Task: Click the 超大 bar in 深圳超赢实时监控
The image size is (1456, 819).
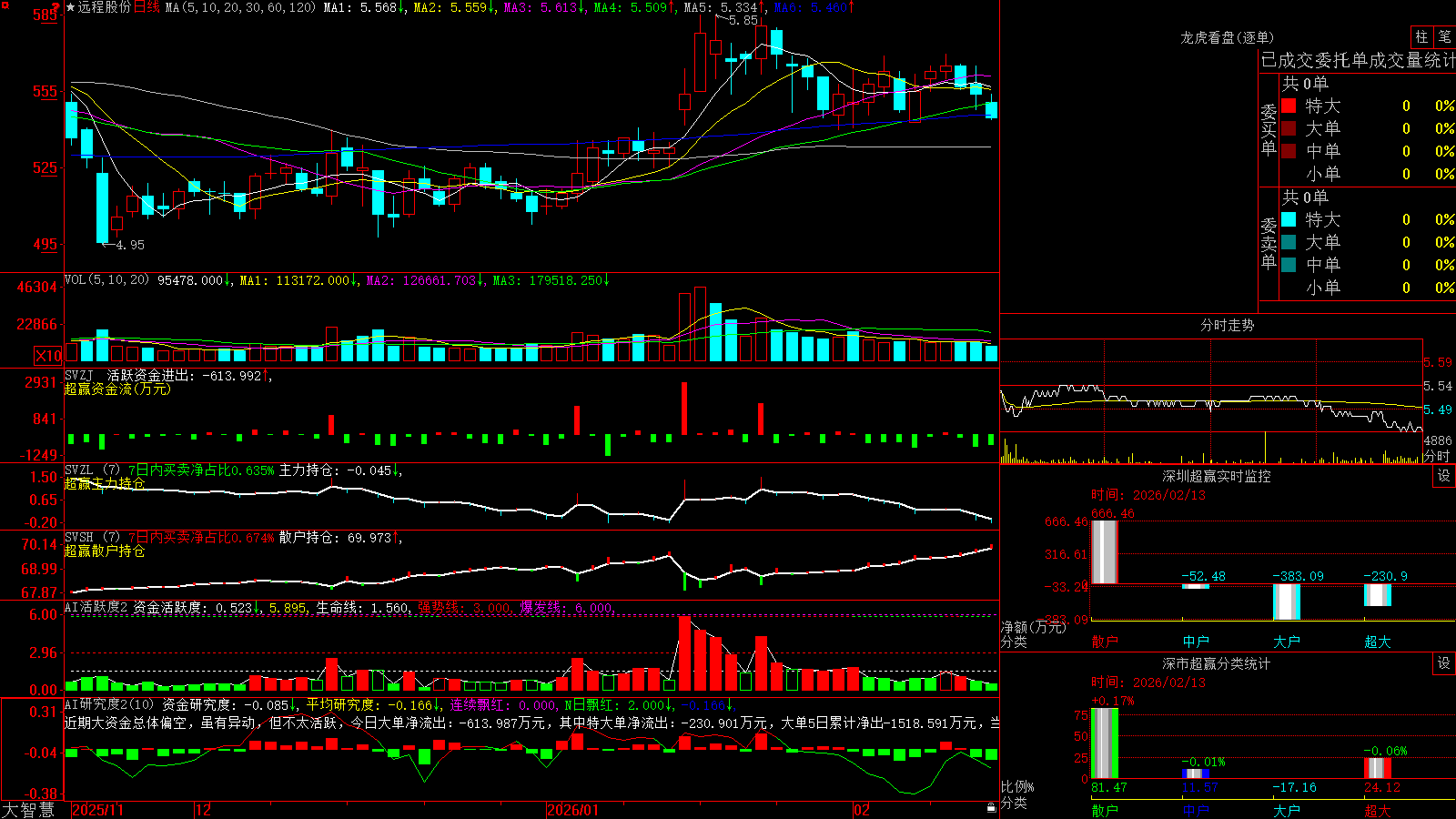Action: click(x=1378, y=595)
